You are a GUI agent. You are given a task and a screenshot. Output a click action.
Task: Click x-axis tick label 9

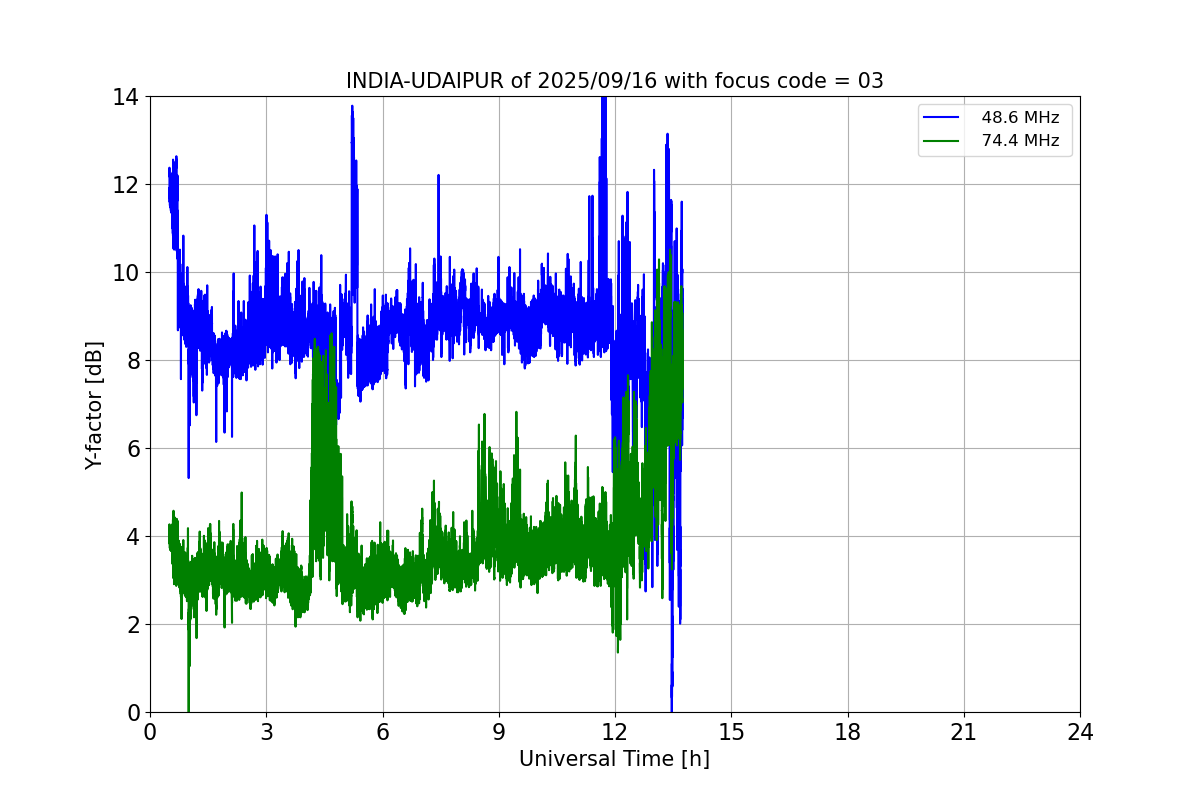point(499,732)
